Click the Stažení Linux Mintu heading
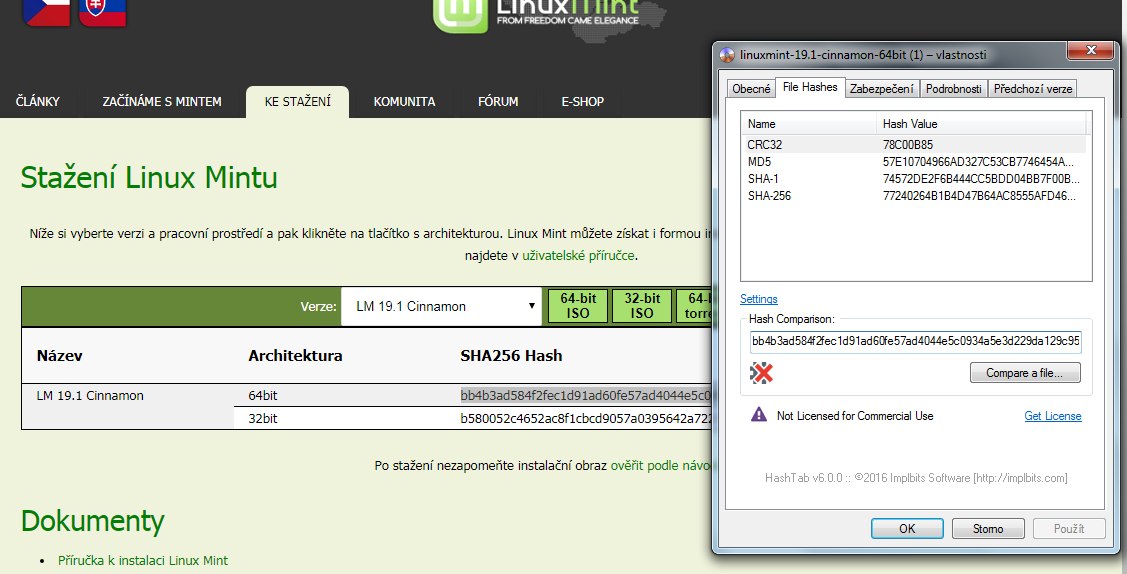The width and height of the screenshot is (1127, 574). [149, 177]
